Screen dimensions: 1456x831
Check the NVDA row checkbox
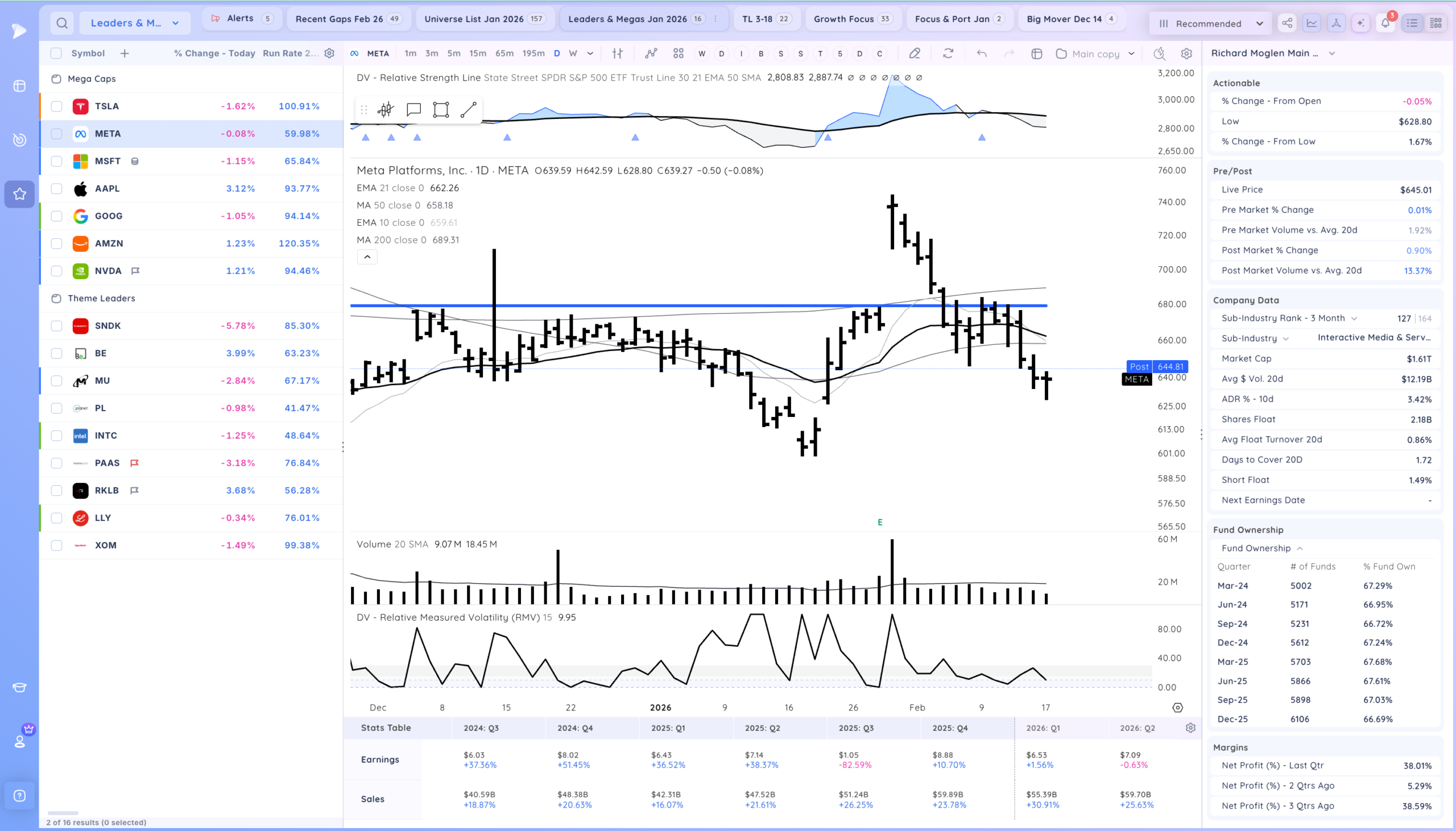coord(56,271)
